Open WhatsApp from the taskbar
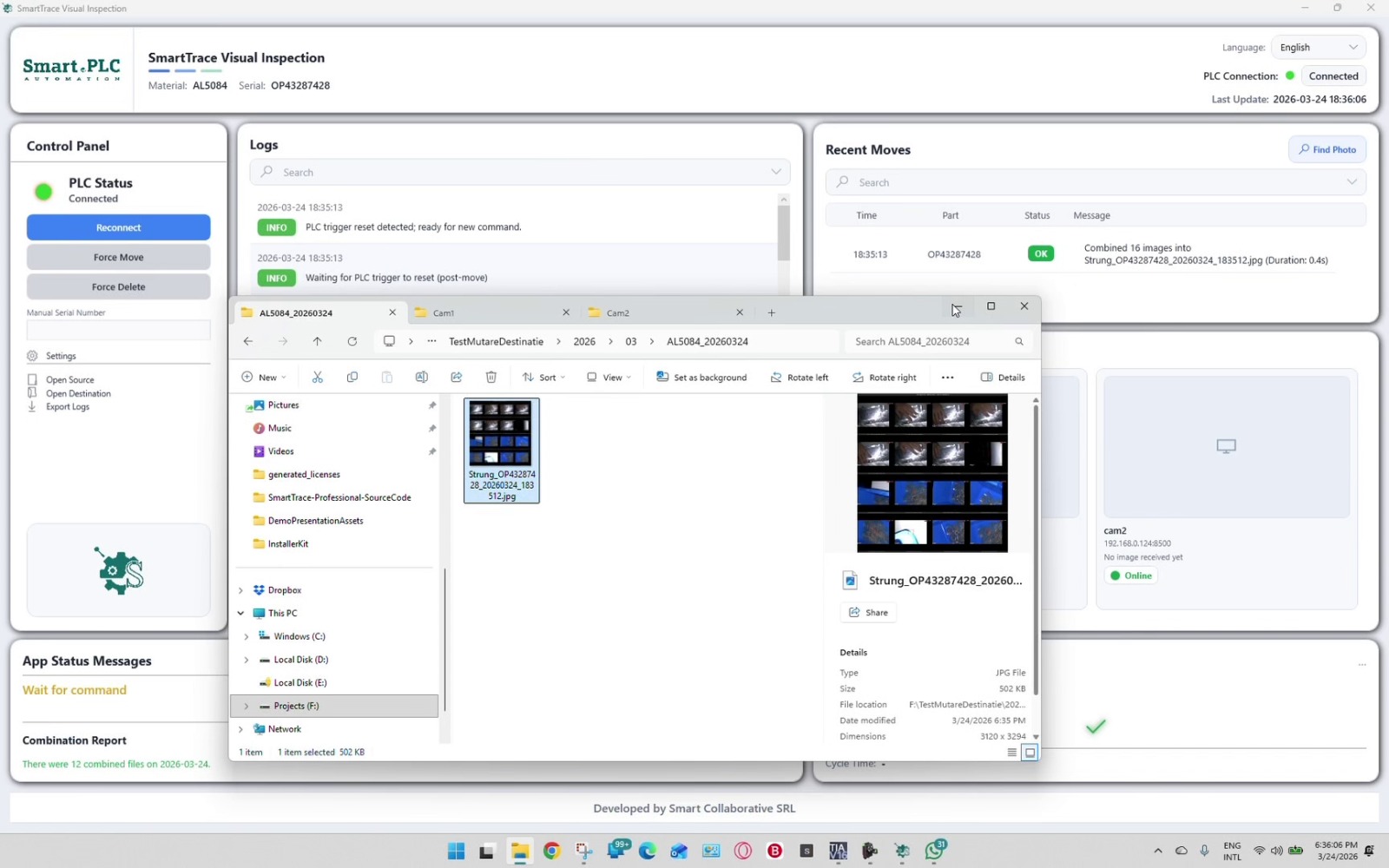The height and width of the screenshot is (868, 1389). click(x=935, y=851)
